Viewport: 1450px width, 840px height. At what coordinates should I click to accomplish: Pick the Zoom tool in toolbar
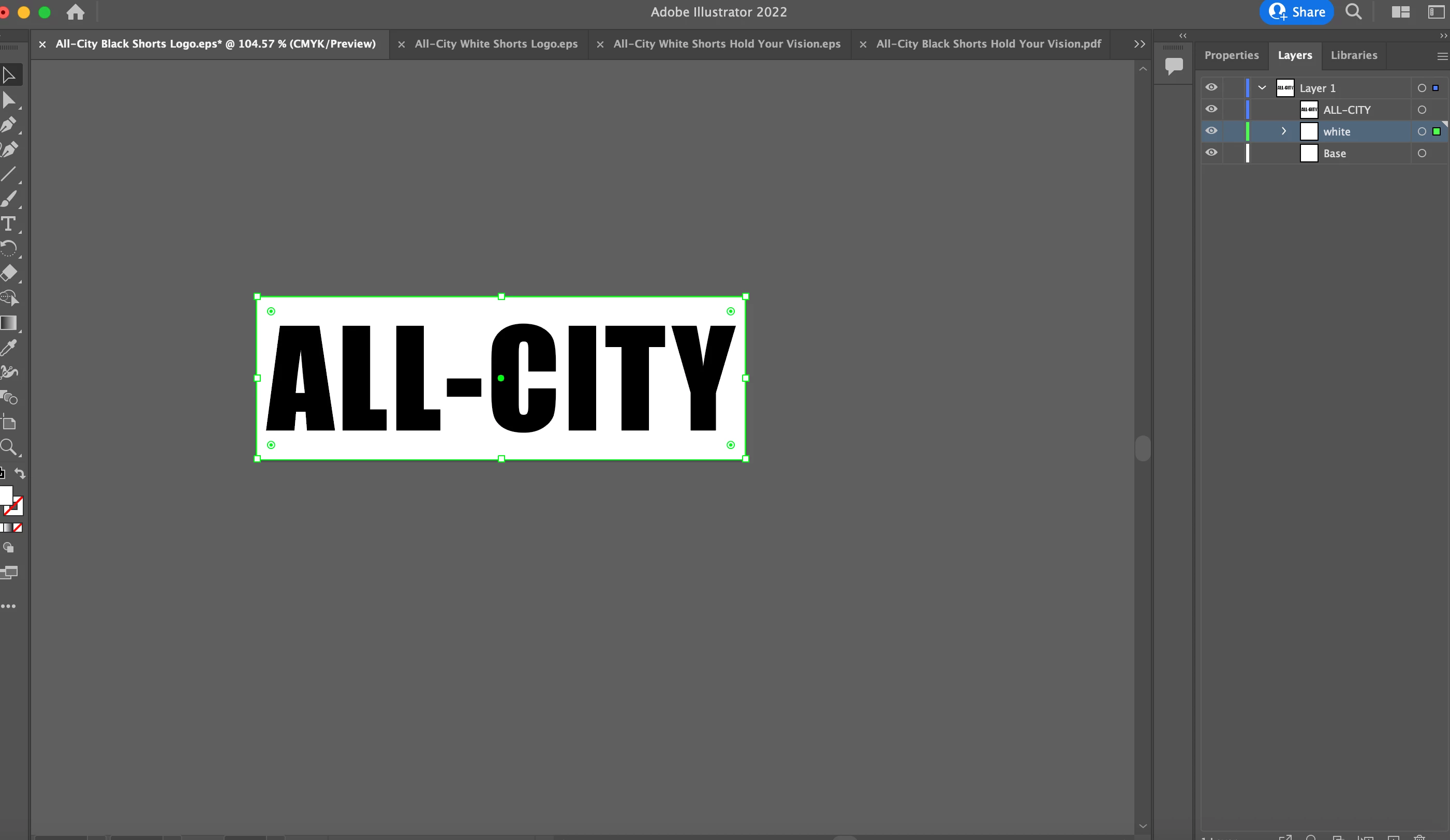pyautogui.click(x=9, y=447)
